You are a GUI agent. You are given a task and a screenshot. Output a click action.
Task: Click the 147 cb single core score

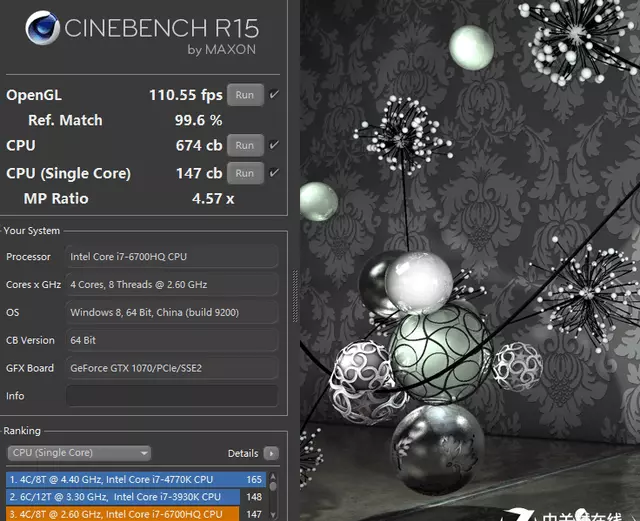[199, 173]
